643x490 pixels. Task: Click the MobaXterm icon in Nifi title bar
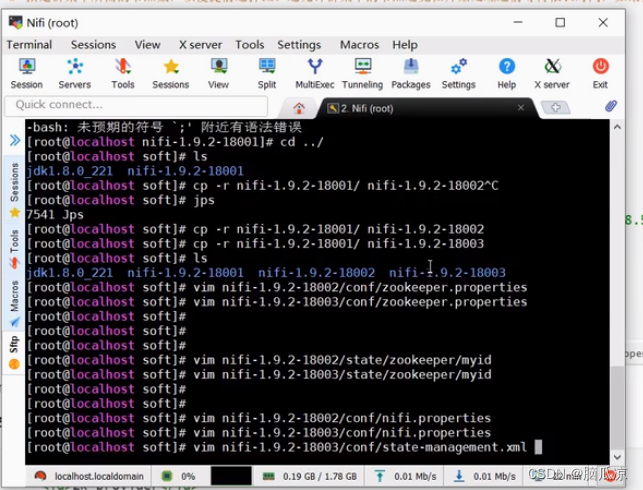coord(16,23)
